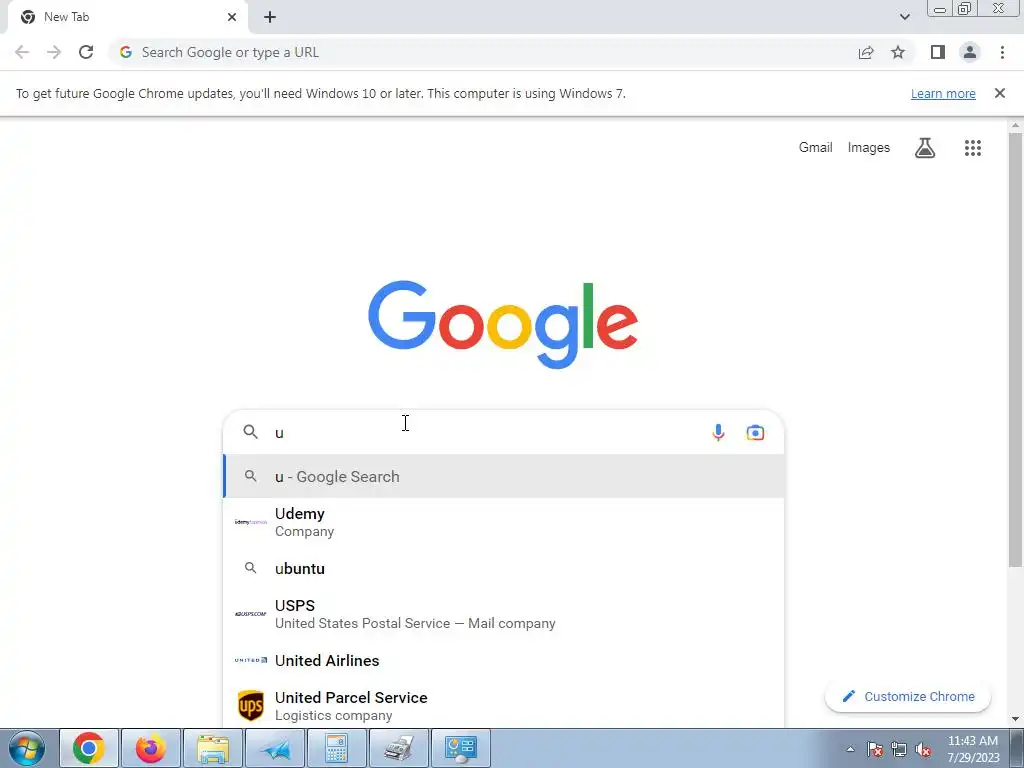Click the clock in the system tray
1024x768 pixels.
(x=973, y=749)
